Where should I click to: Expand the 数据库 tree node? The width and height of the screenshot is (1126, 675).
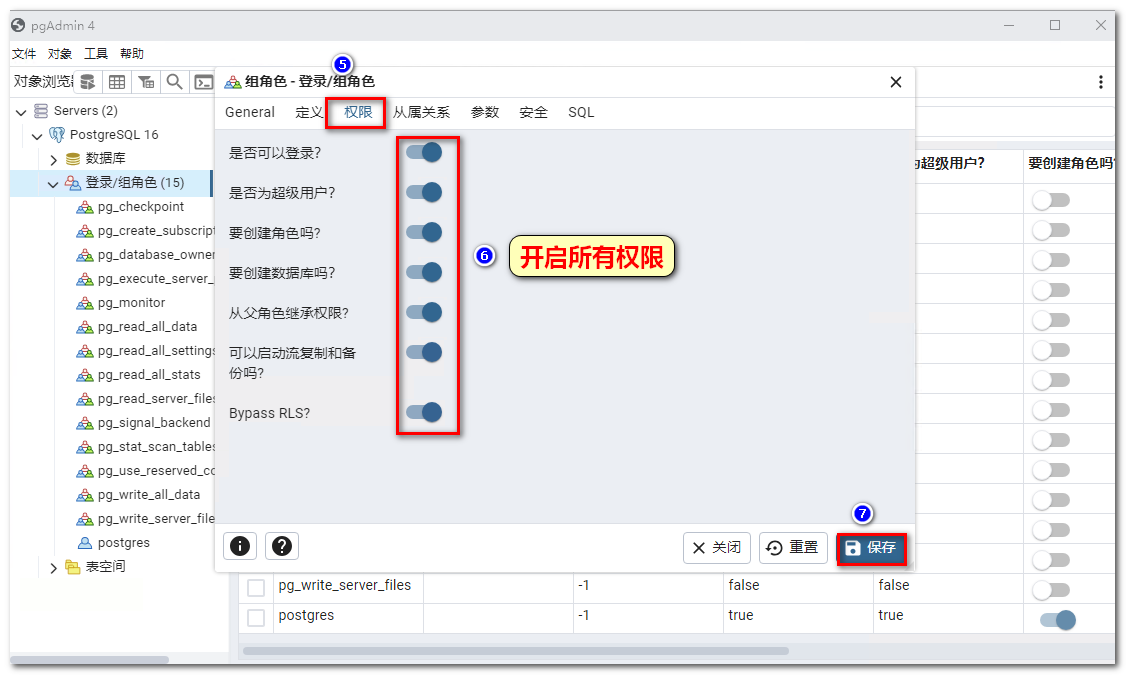[x=54, y=159]
